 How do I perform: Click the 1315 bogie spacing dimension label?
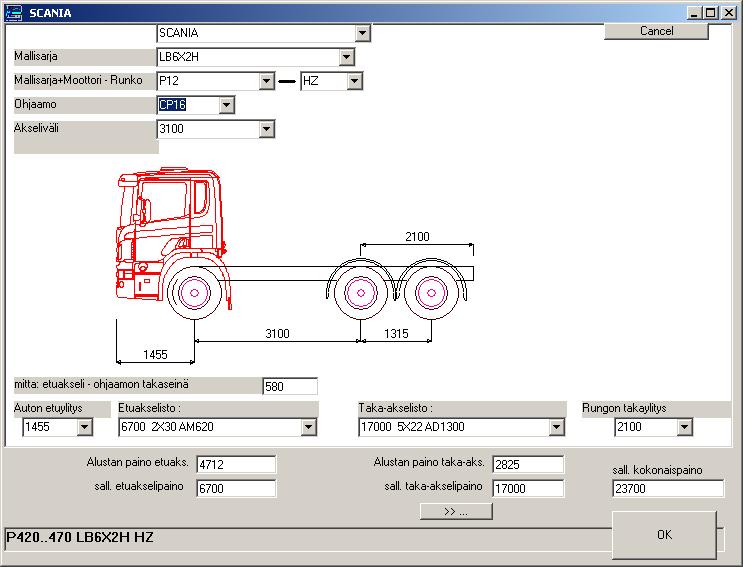click(x=396, y=333)
